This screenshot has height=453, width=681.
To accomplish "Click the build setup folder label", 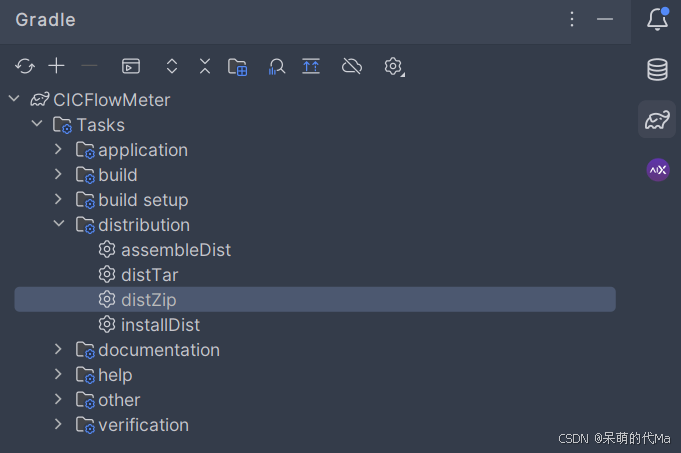I will click(143, 200).
